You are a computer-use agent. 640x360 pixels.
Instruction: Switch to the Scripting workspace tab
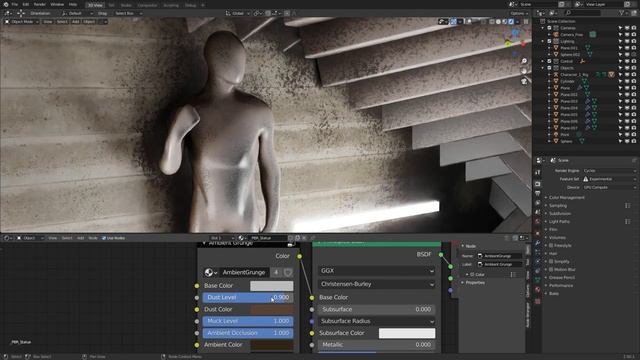[x=171, y=5]
